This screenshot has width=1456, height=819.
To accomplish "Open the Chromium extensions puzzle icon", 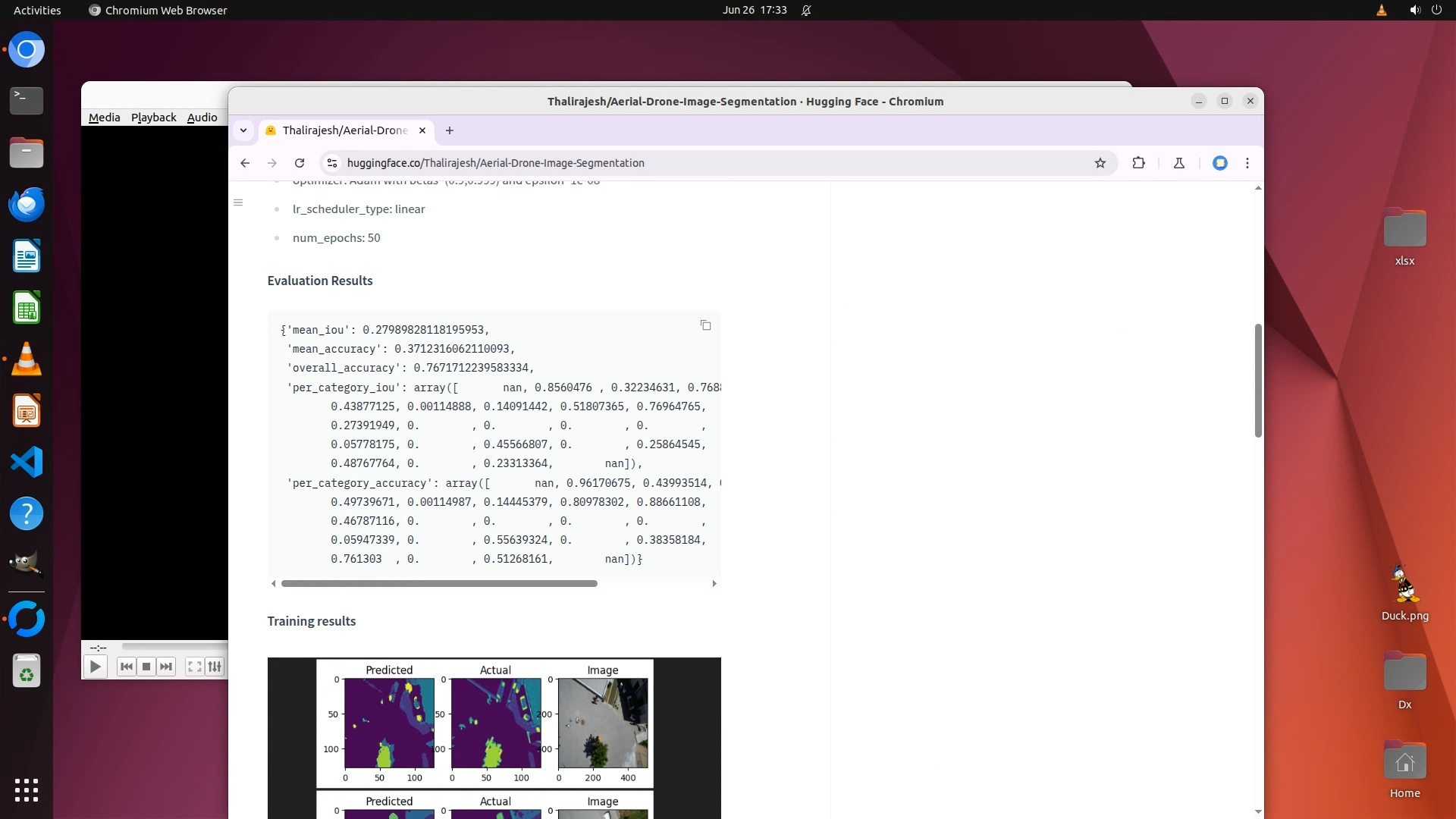I will (1138, 163).
